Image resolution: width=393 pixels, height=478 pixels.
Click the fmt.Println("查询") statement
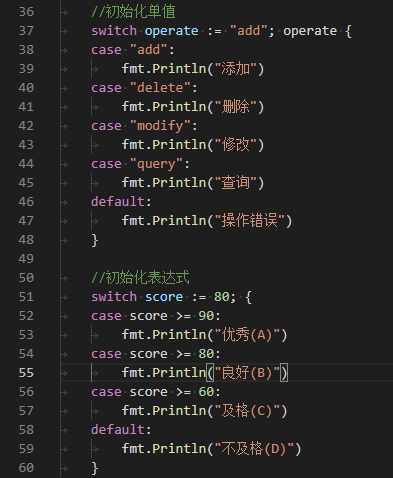(x=193, y=183)
